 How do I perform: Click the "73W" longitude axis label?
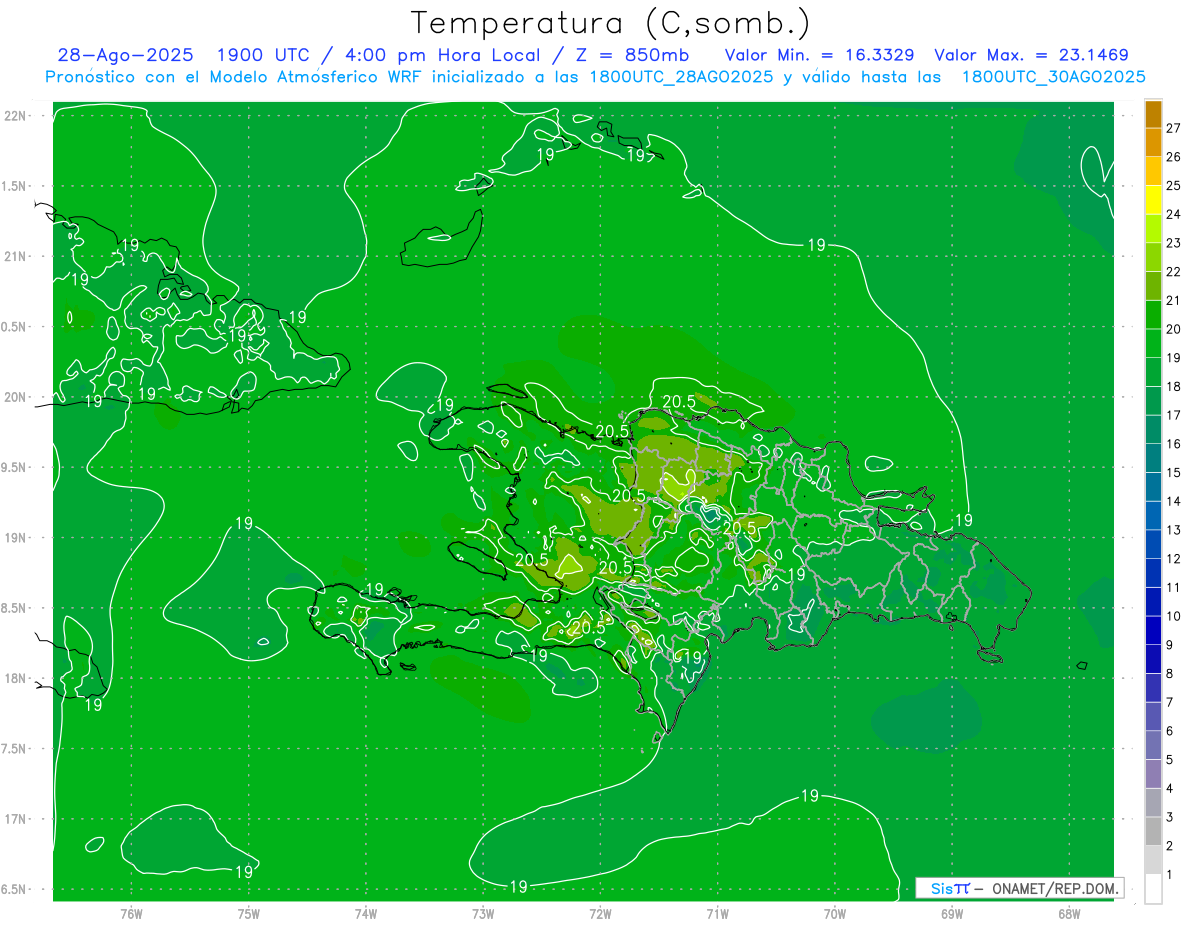click(x=483, y=913)
